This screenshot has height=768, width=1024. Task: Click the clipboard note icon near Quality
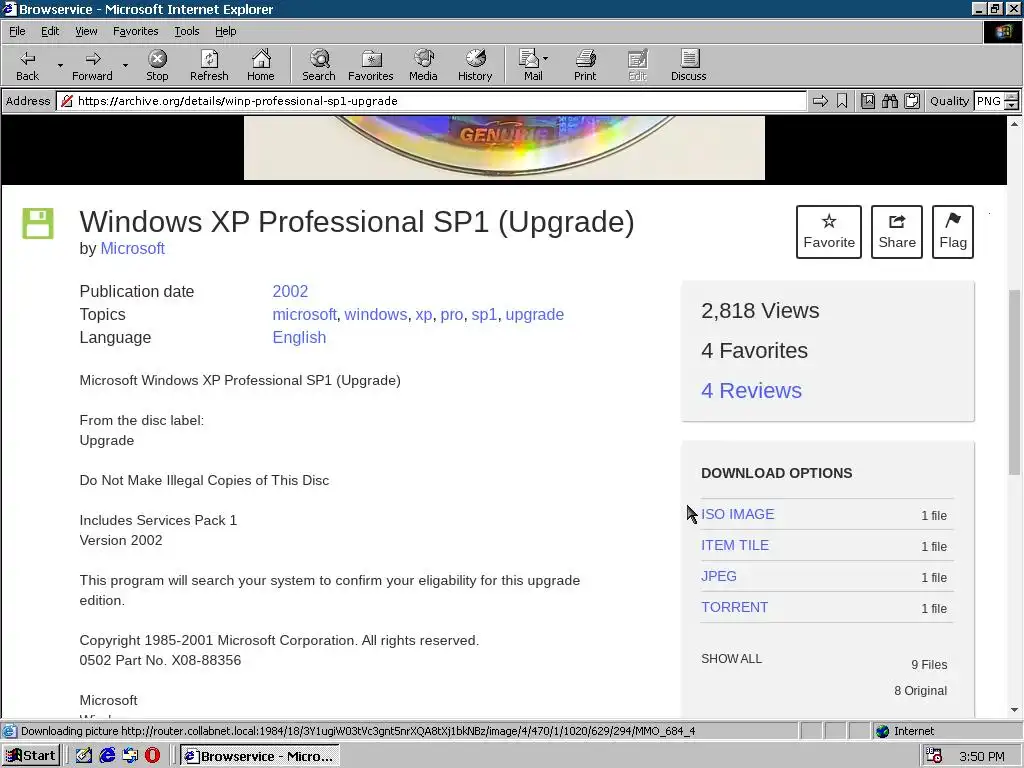click(912, 101)
